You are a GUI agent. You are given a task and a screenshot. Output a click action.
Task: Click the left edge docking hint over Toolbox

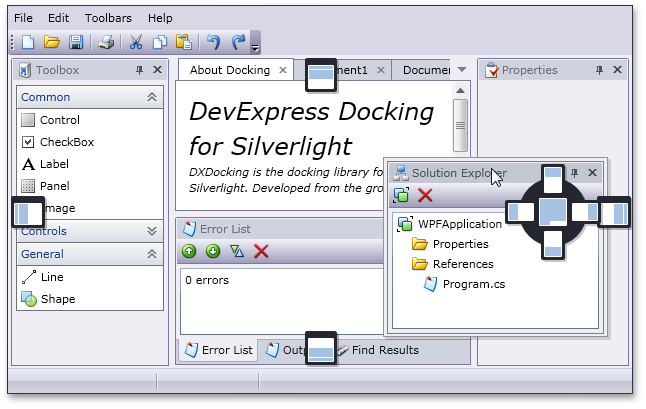tap(28, 212)
